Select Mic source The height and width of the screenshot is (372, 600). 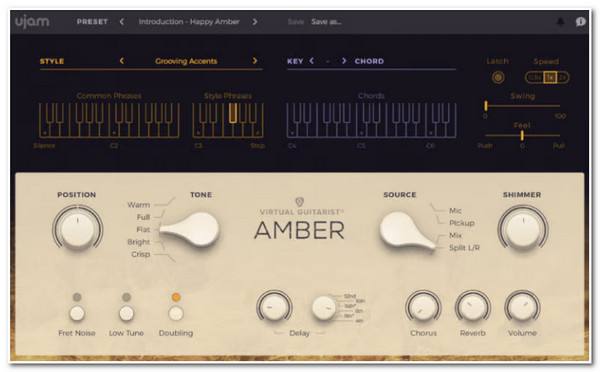click(x=455, y=210)
